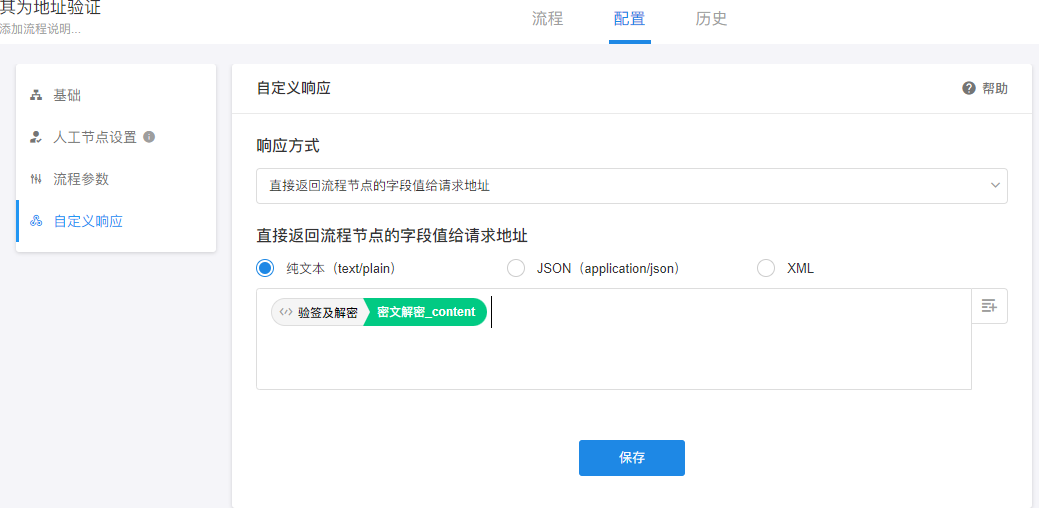Viewport: 1039px width, 508px height.
Task: Open the 响应方式 dropdown
Action: [630, 186]
